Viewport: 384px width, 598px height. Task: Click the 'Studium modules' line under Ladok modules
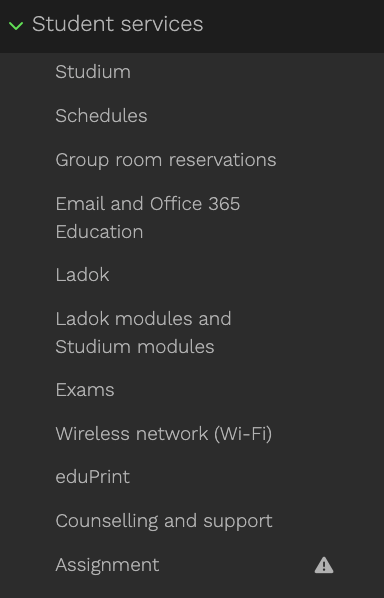(135, 347)
